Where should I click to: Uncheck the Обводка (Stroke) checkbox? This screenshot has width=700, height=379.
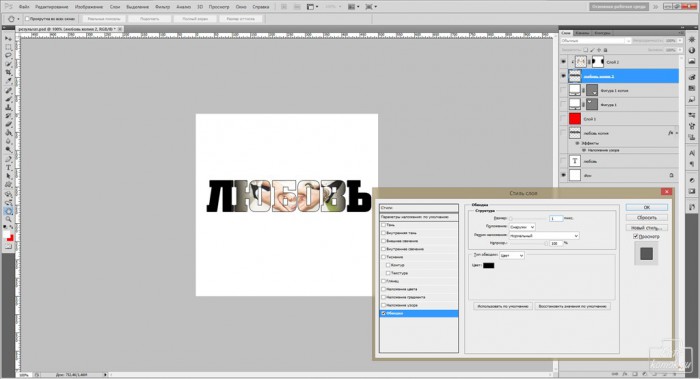(383, 313)
